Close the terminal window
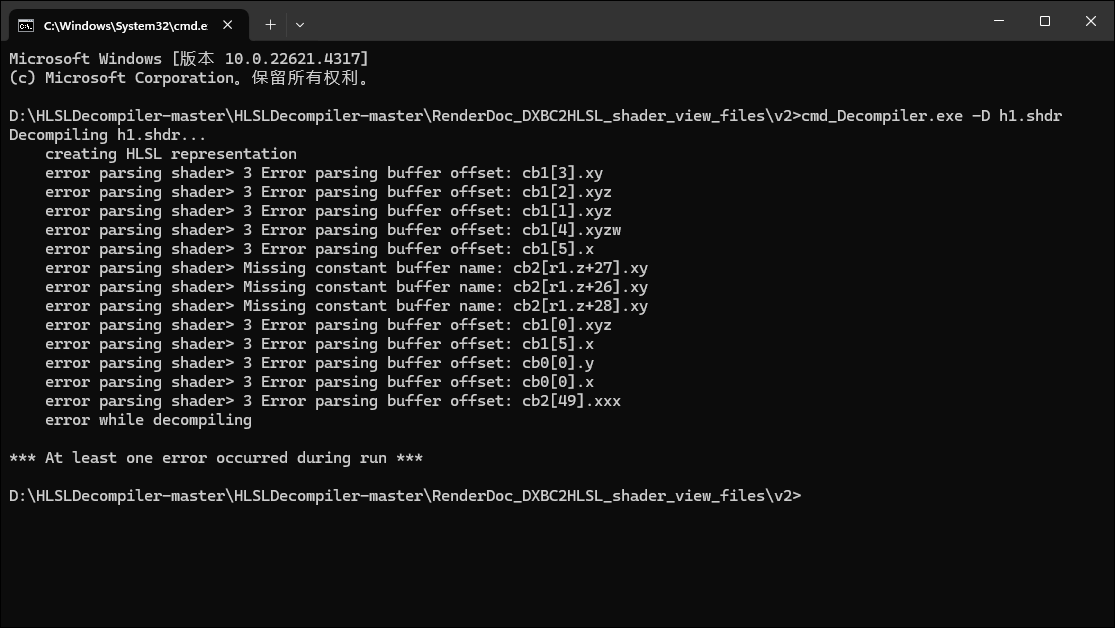This screenshot has width=1115, height=628. coord(1091,21)
